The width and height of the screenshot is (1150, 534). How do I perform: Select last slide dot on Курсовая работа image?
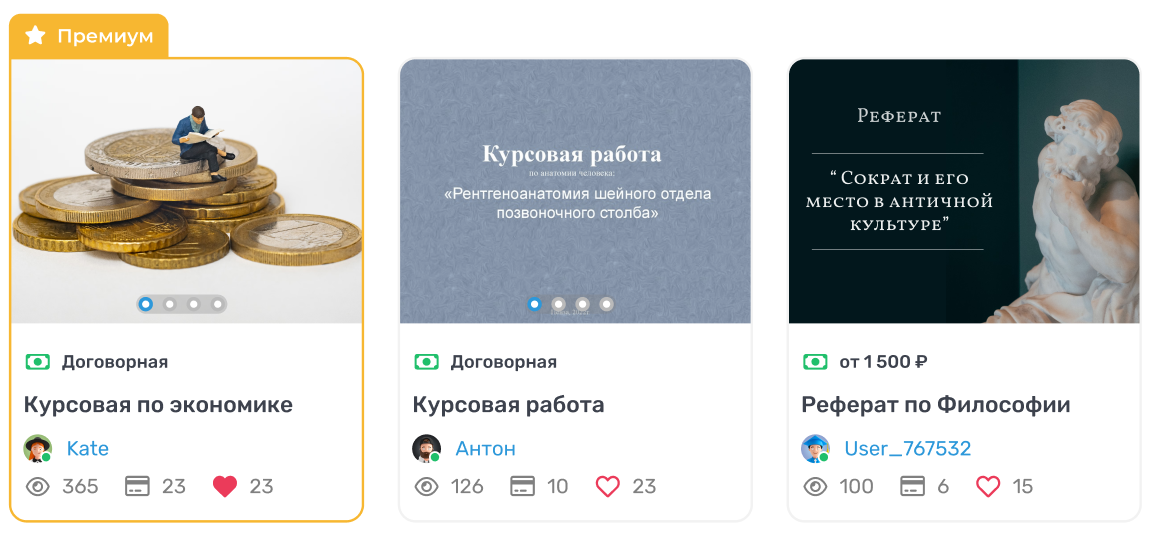click(x=607, y=304)
